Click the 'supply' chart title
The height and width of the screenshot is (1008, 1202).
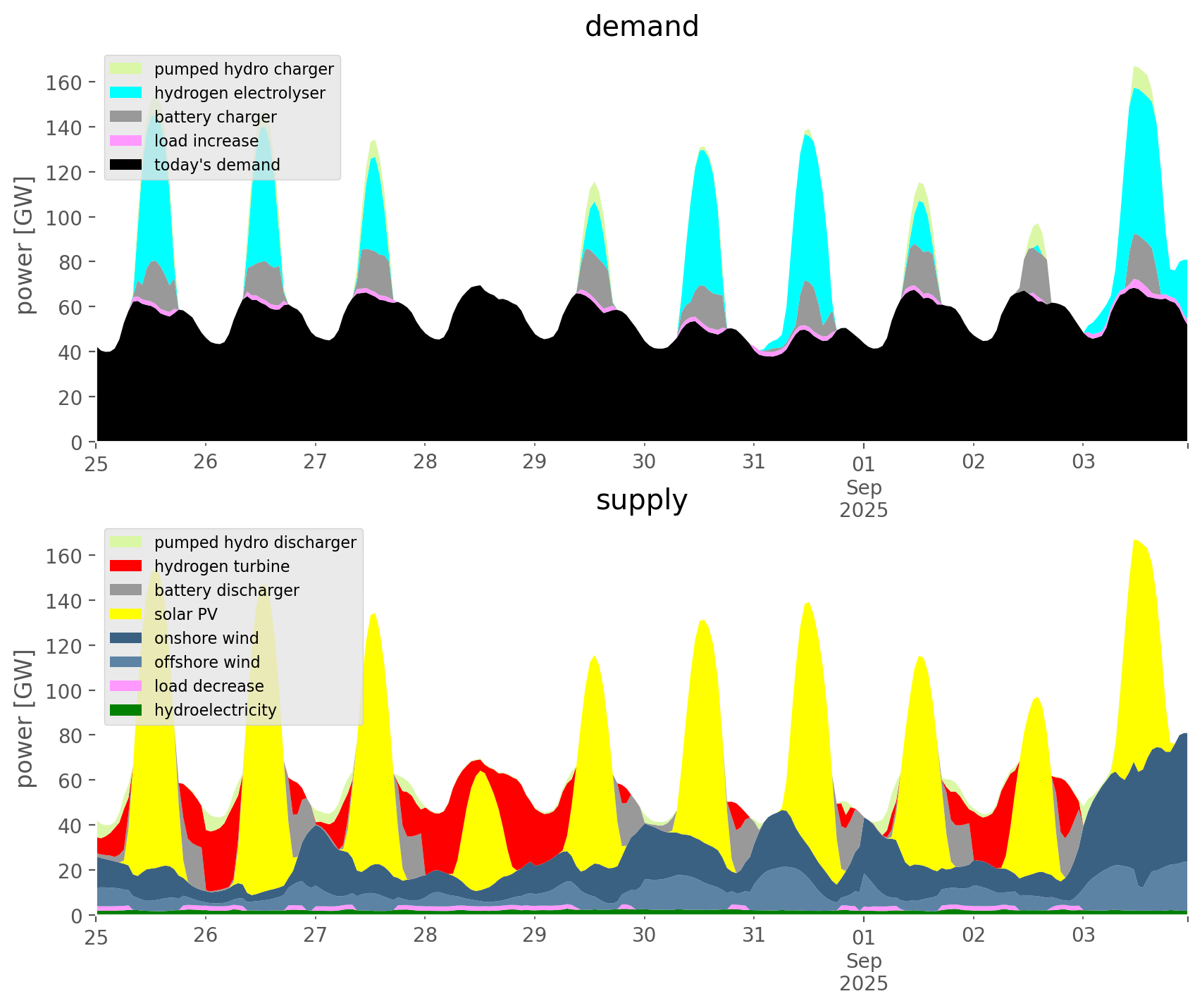point(642,500)
